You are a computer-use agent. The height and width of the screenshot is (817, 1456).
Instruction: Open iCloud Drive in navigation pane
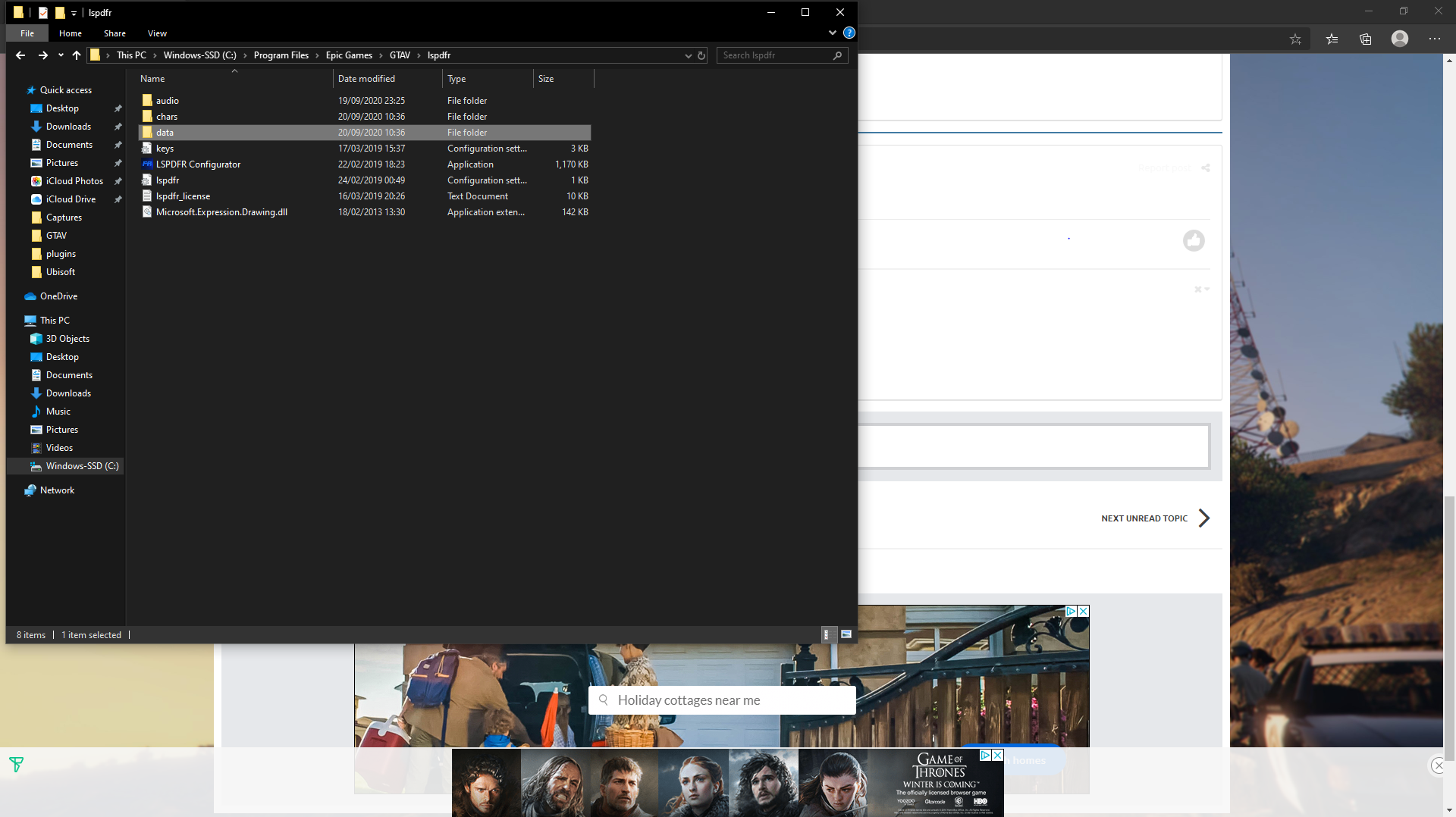(71, 199)
